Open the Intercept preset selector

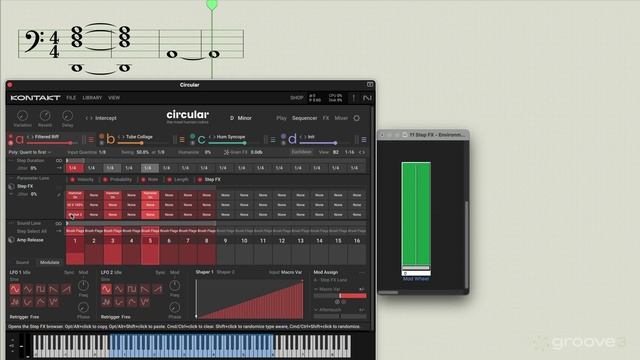(106, 118)
